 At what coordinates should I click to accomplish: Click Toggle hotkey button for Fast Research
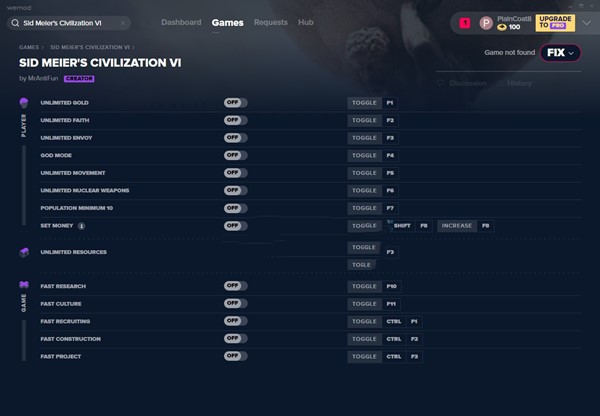pos(364,286)
